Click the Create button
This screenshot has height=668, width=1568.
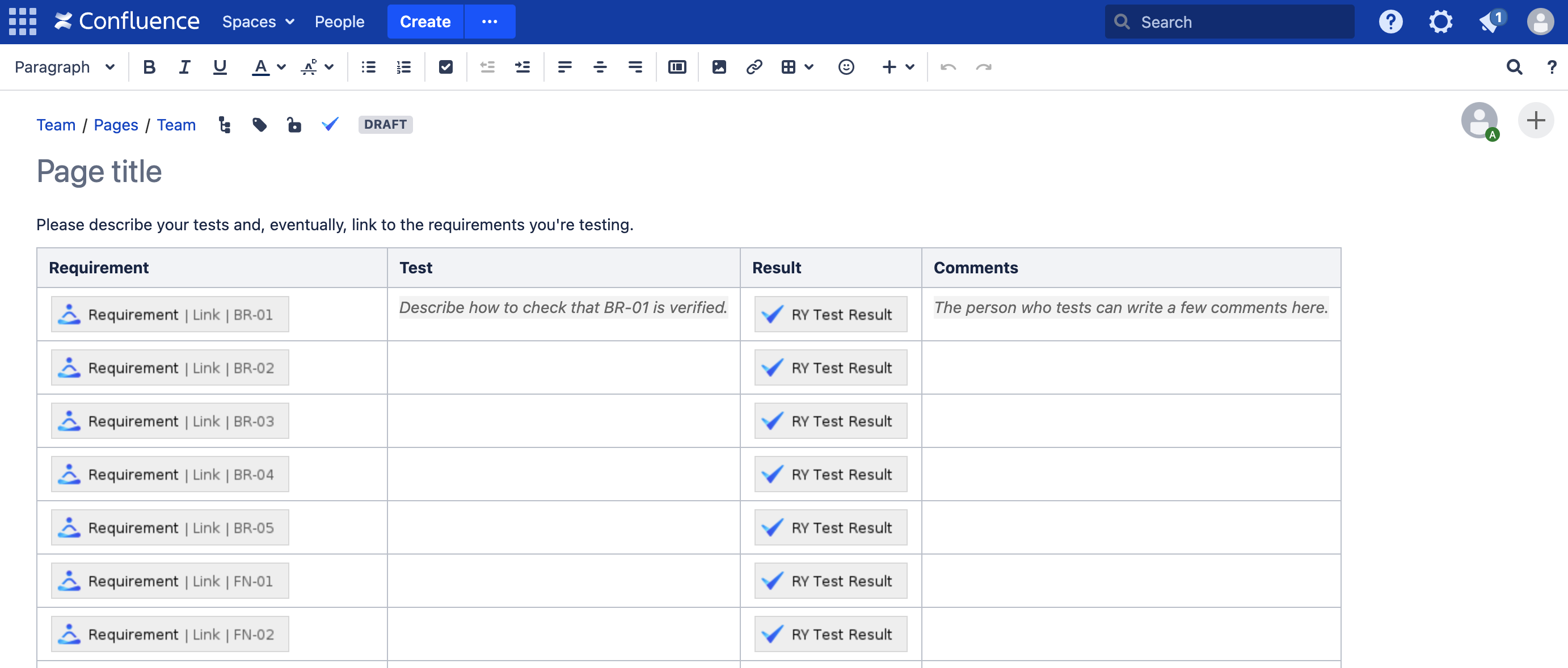click(424, 22)
